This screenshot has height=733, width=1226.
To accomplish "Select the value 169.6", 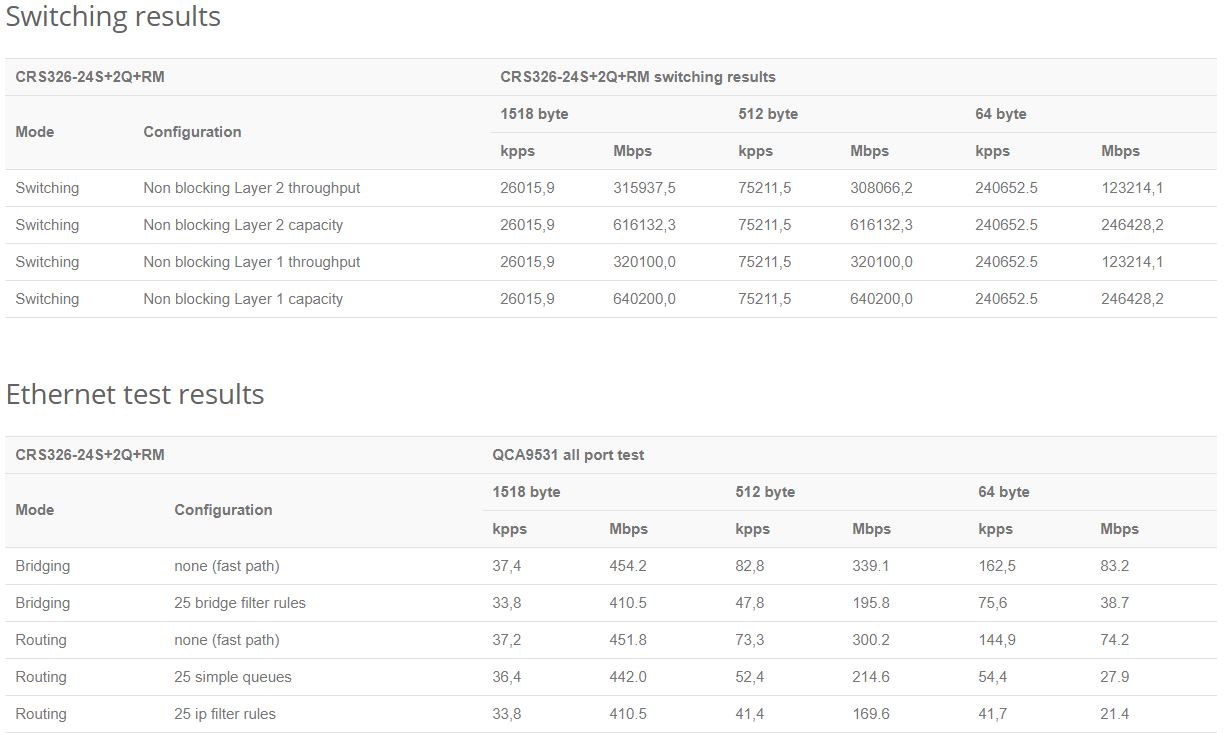I will pos(871,714).
